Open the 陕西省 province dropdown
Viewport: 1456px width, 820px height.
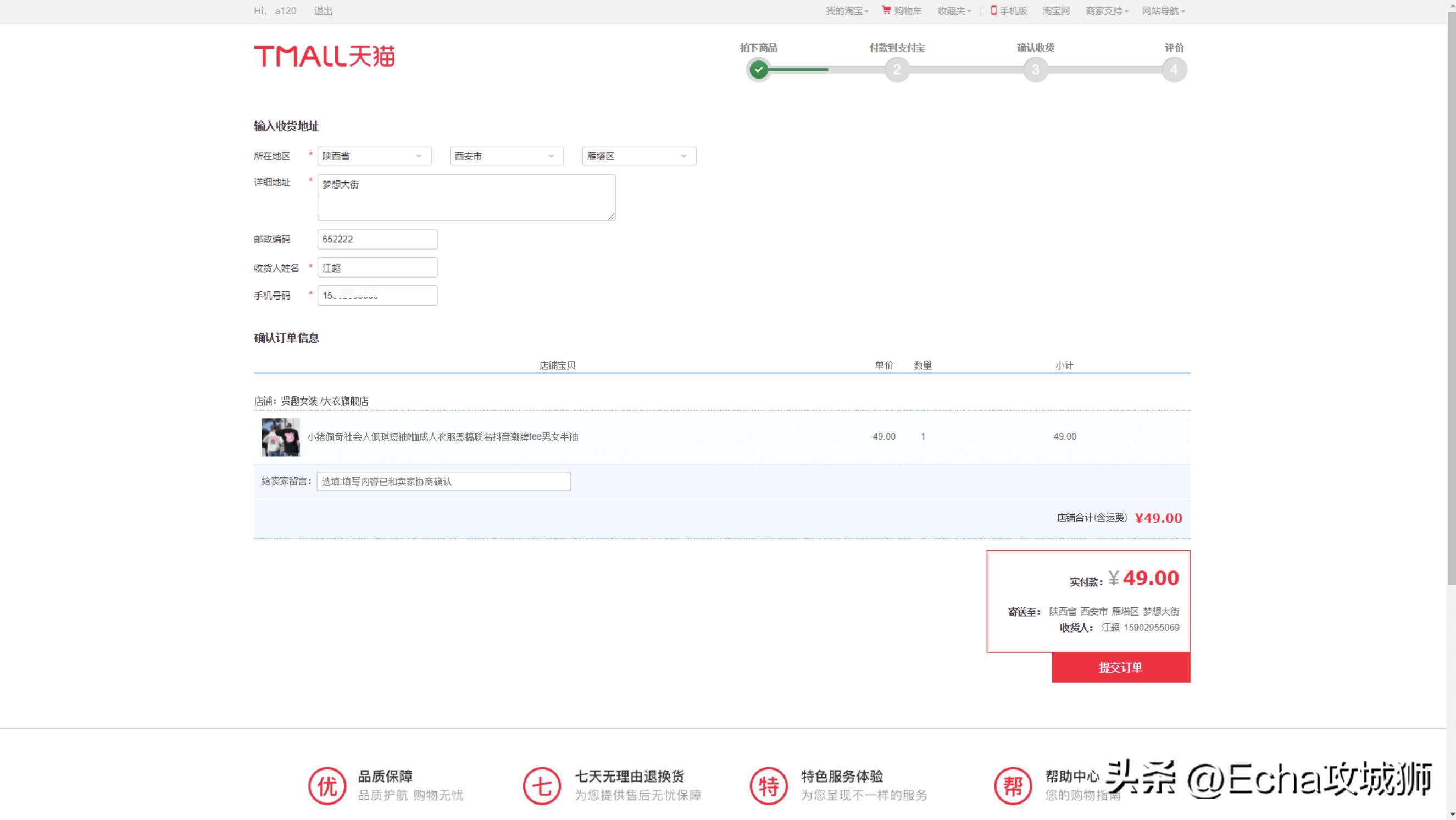[x=374, y=156]
